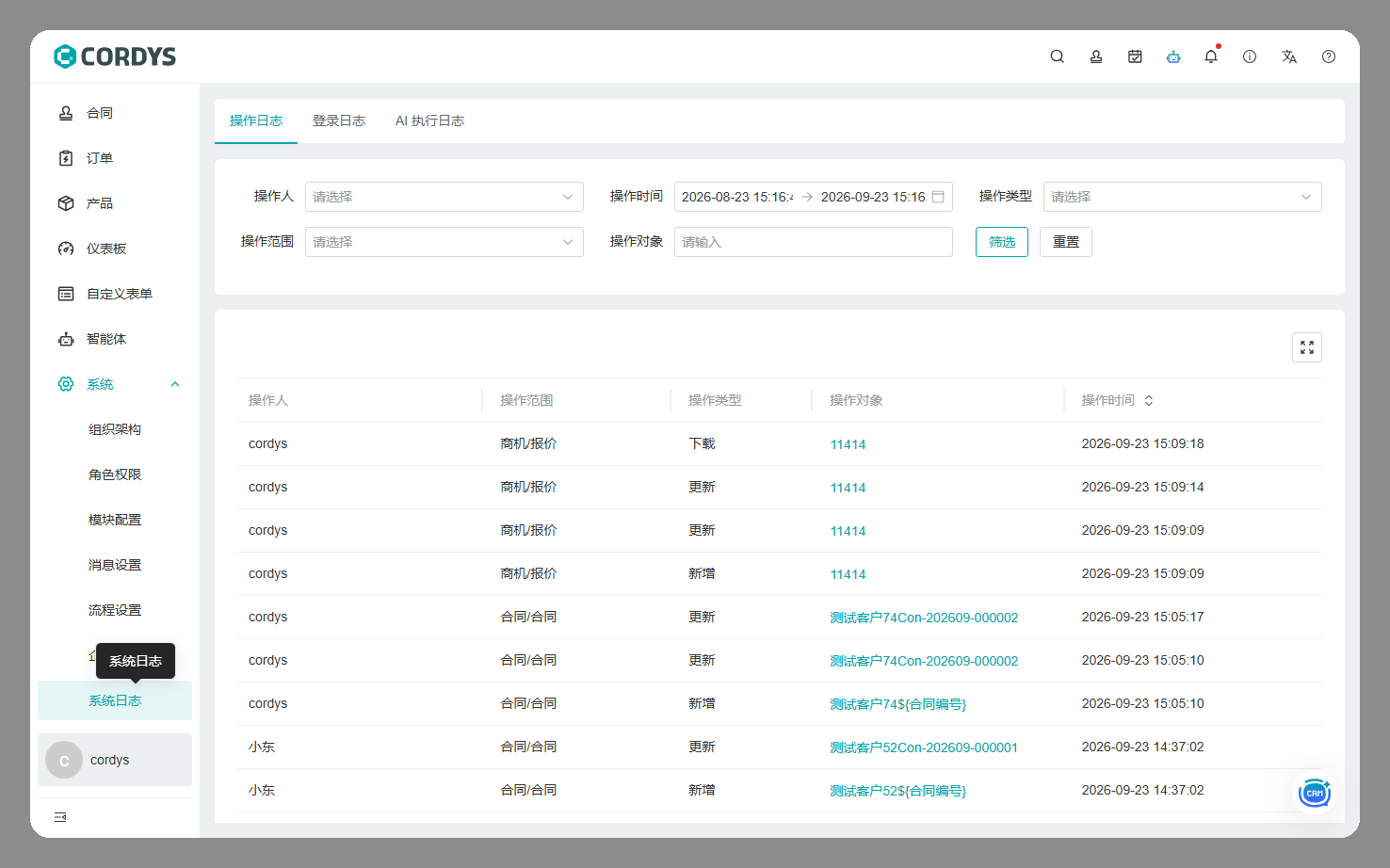Click timestamp 2026-09-23 14:37:02 in 更新 row

click(1142, 747)
